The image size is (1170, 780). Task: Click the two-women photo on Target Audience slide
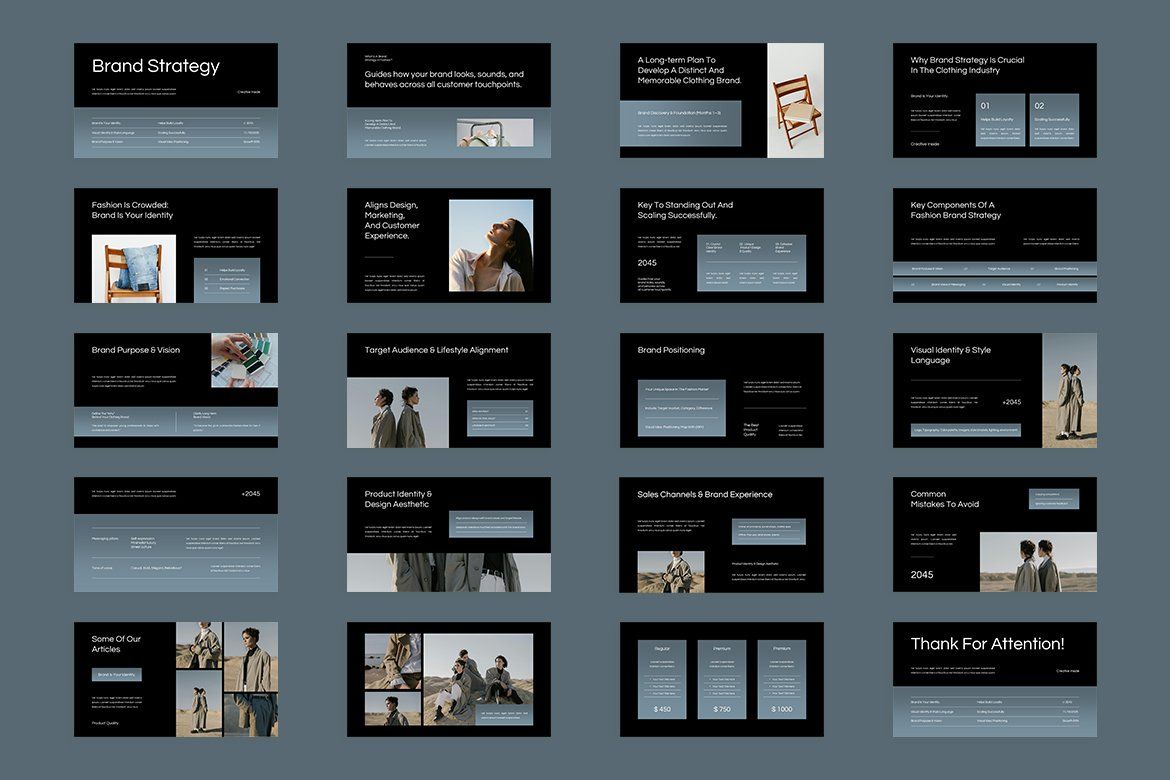398,413
